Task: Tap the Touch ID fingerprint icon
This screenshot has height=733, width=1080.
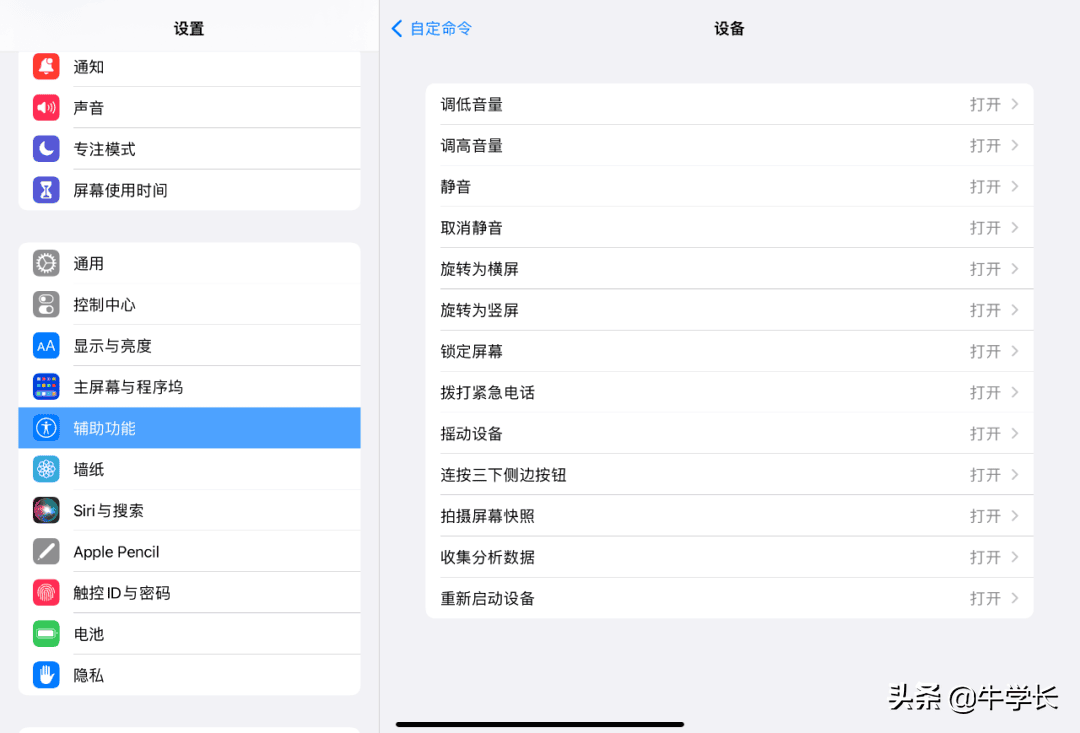Action: 46,593
